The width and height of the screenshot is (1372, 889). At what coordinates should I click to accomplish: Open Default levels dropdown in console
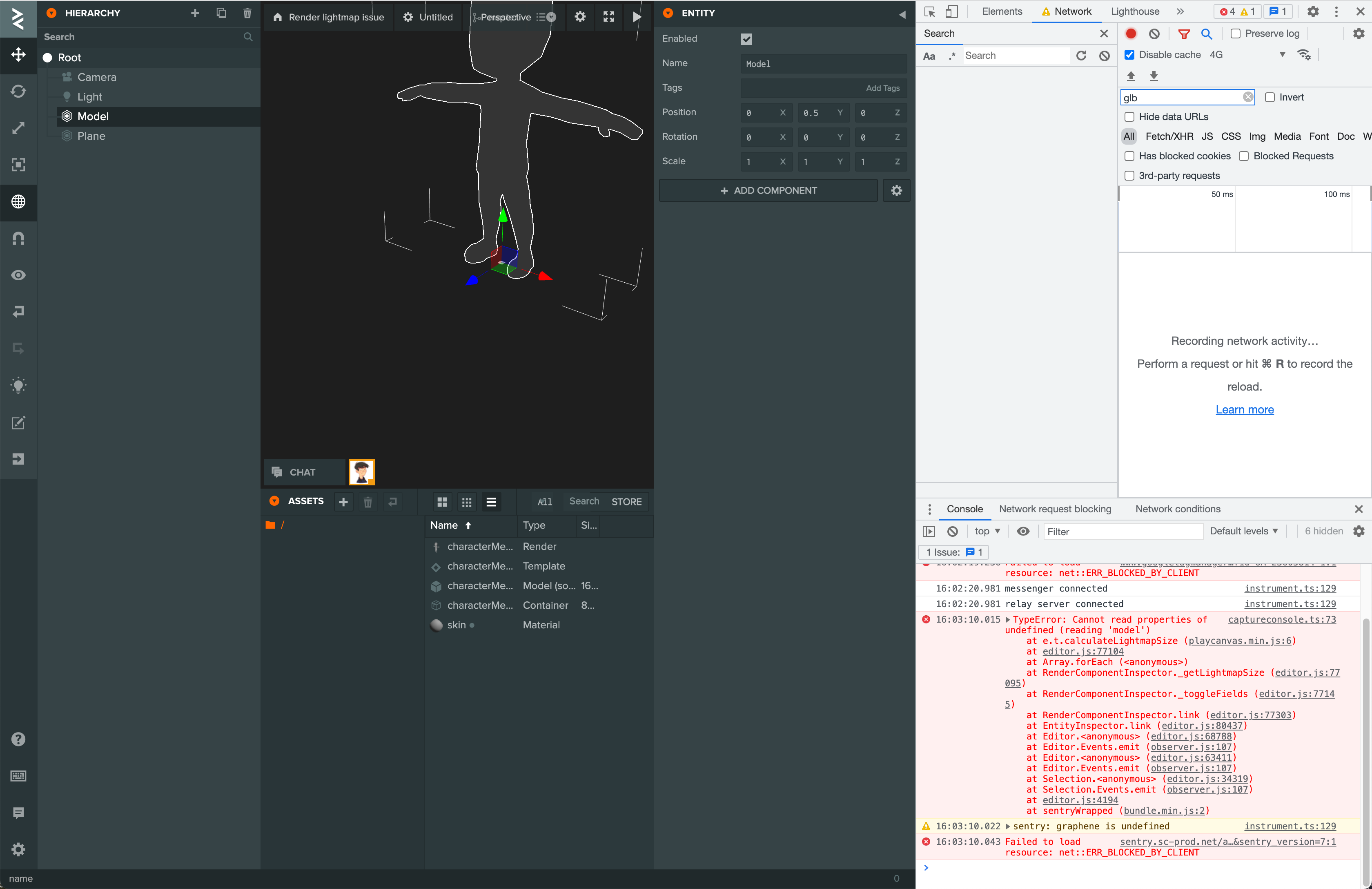click(x=1243, y=532)
